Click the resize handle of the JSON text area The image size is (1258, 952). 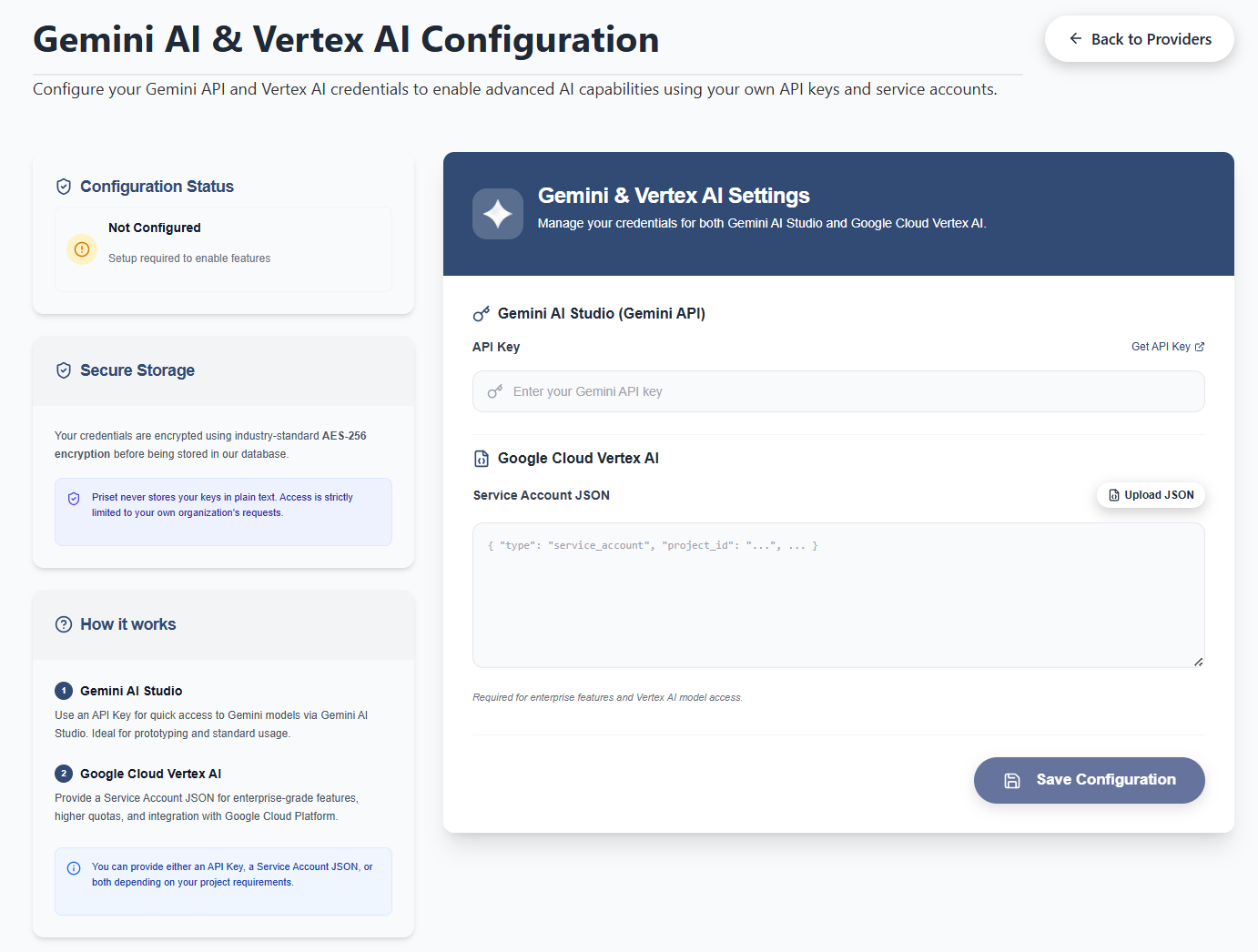1199,662
